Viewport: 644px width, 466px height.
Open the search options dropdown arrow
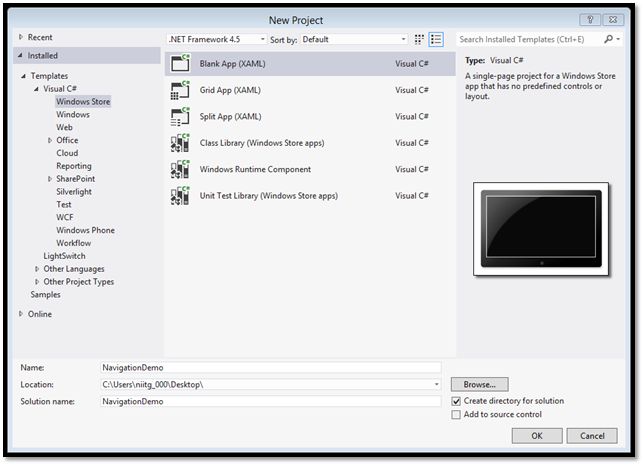pos(618,39)
